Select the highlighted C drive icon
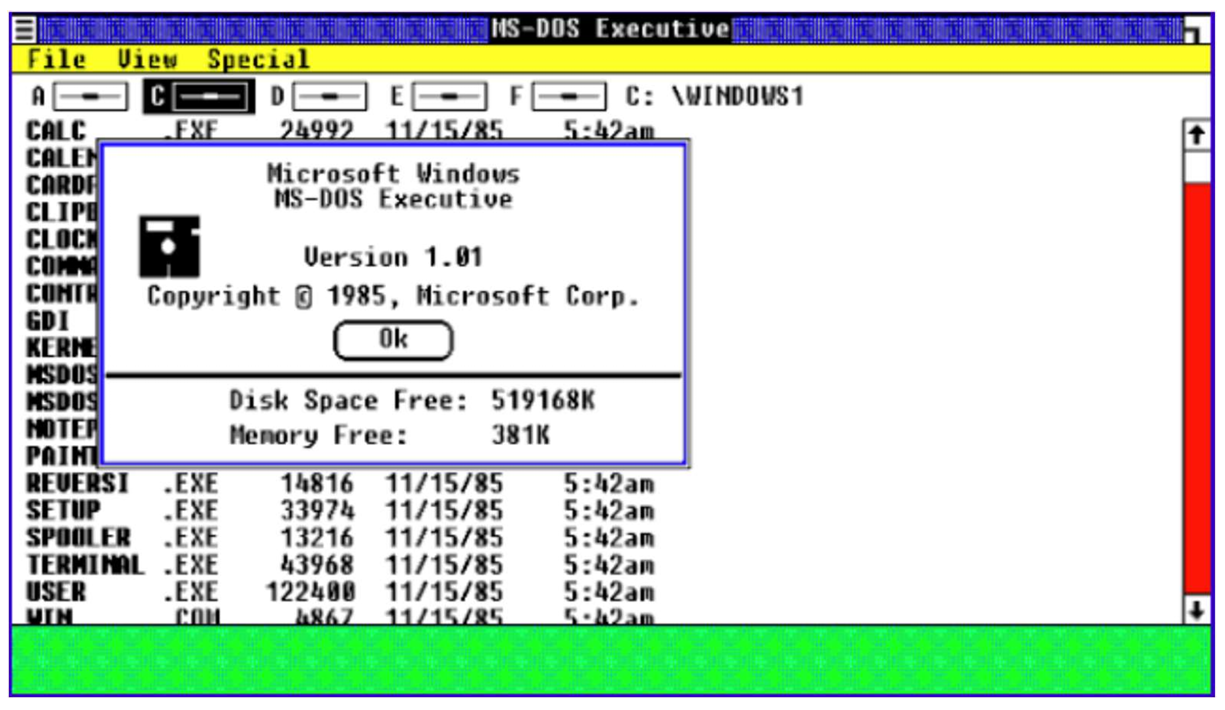 click(208, 97)
